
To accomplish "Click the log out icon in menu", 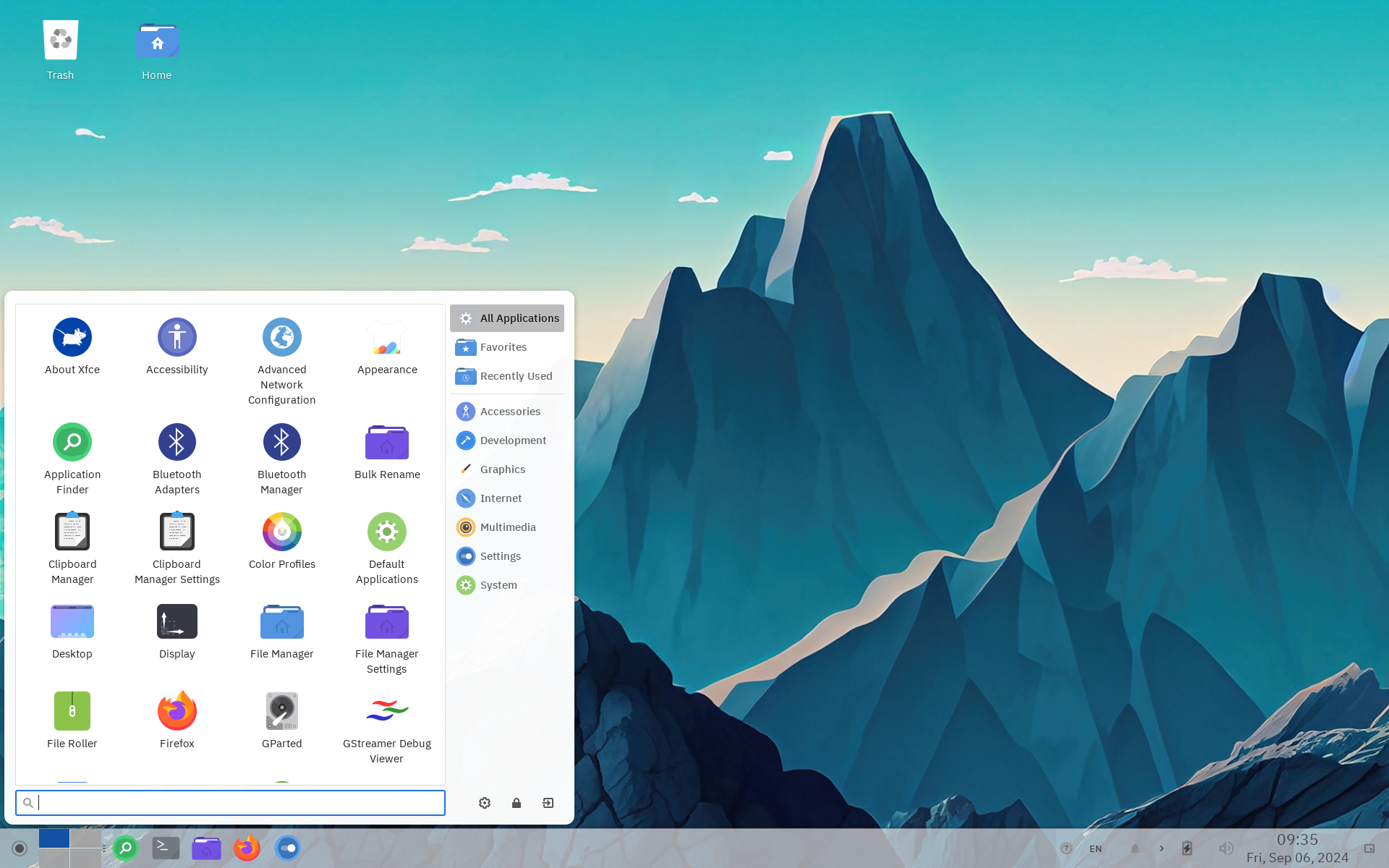I will pos(548,803).
